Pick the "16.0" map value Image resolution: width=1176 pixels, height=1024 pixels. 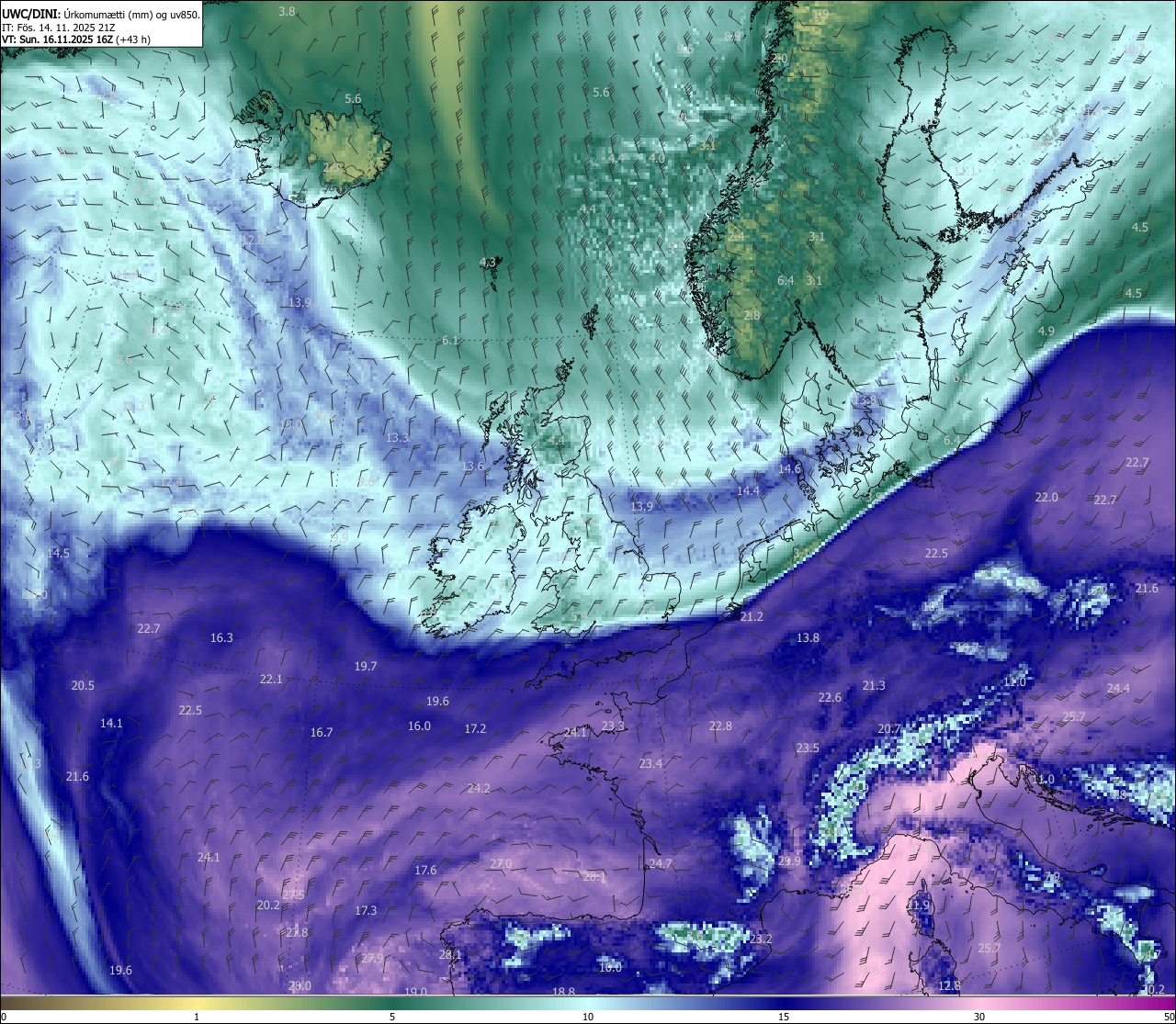click(419, 726)
